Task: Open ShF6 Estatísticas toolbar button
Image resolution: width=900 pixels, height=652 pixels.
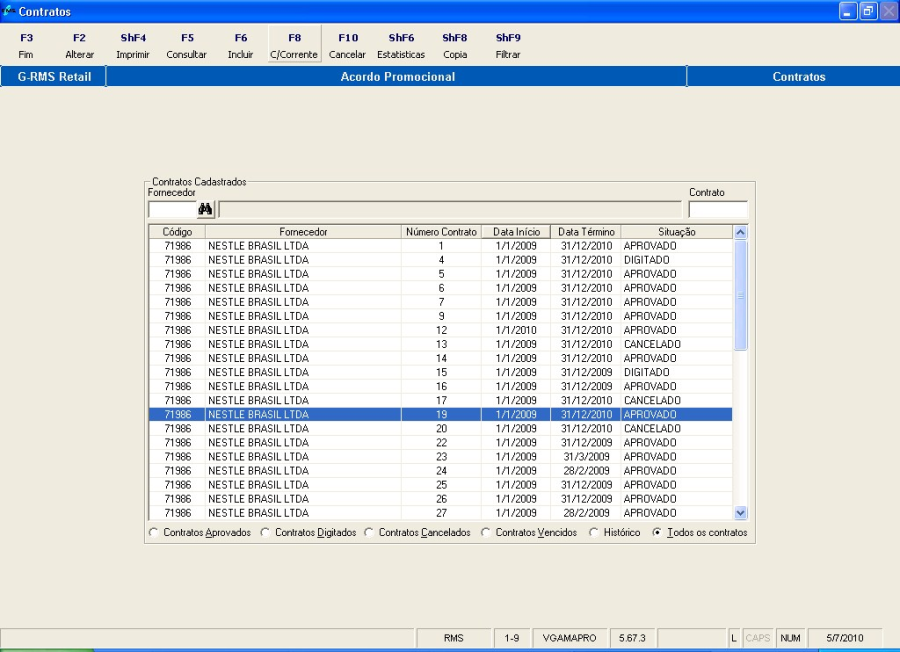Action: pyautogui.click(x=401, y=46)
